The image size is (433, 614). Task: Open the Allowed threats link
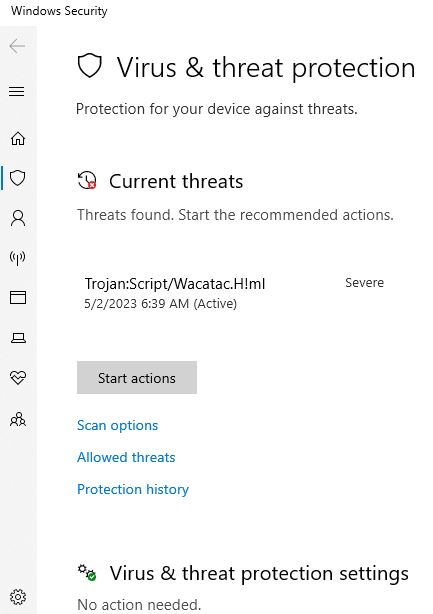pyautogui.click(x=126, y=457)
